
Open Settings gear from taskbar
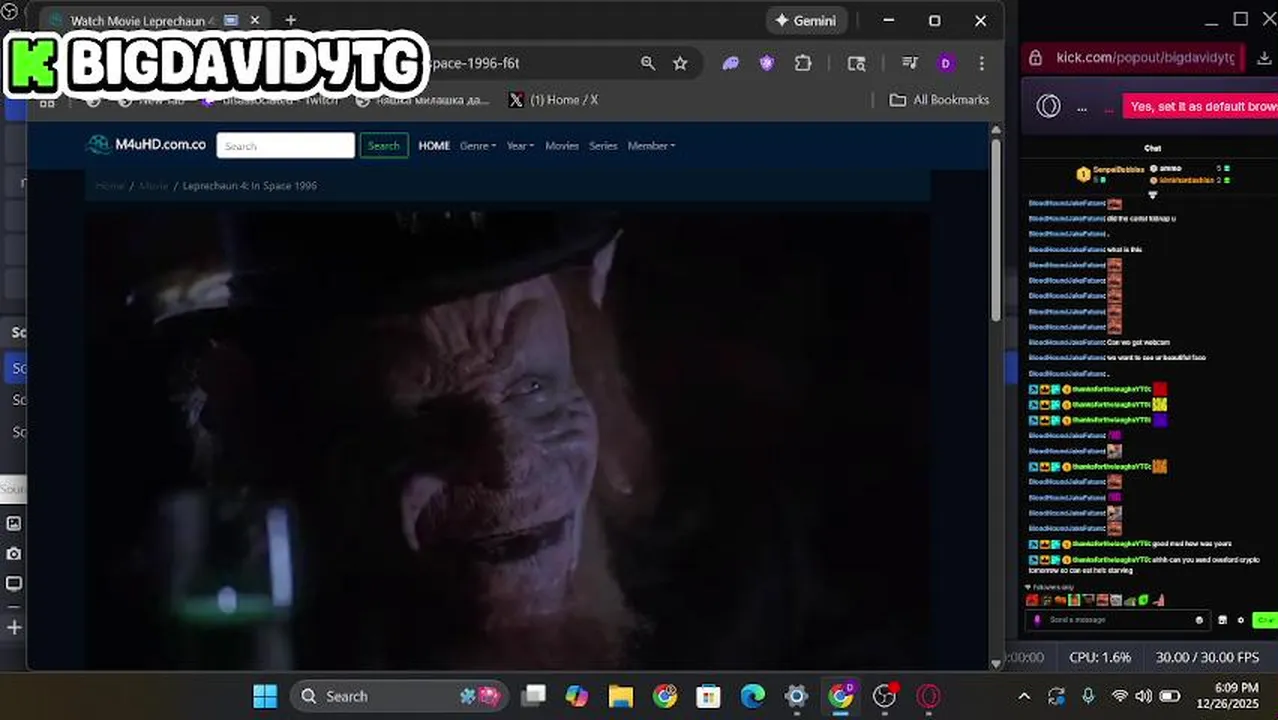(796, 696)
